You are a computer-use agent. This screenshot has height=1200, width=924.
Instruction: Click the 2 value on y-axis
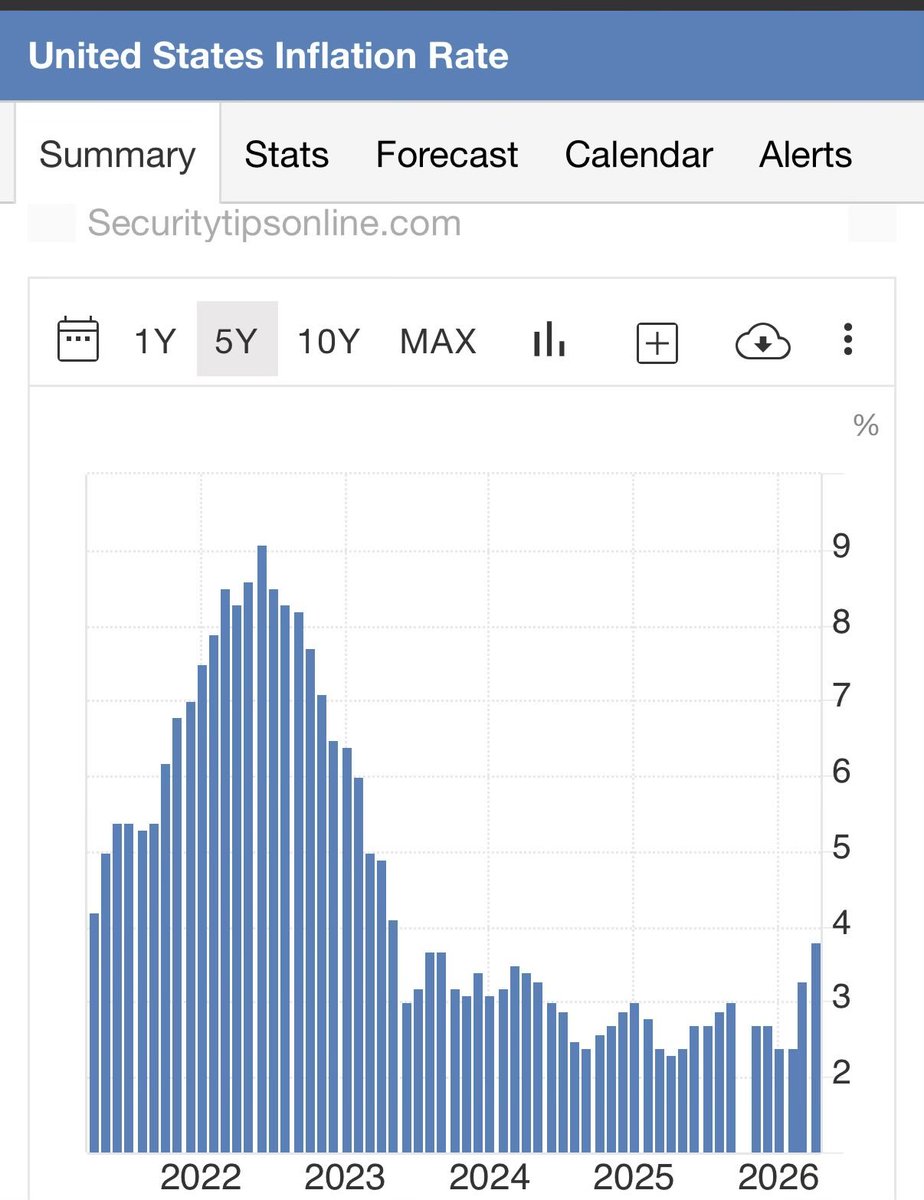[842, 1074]
